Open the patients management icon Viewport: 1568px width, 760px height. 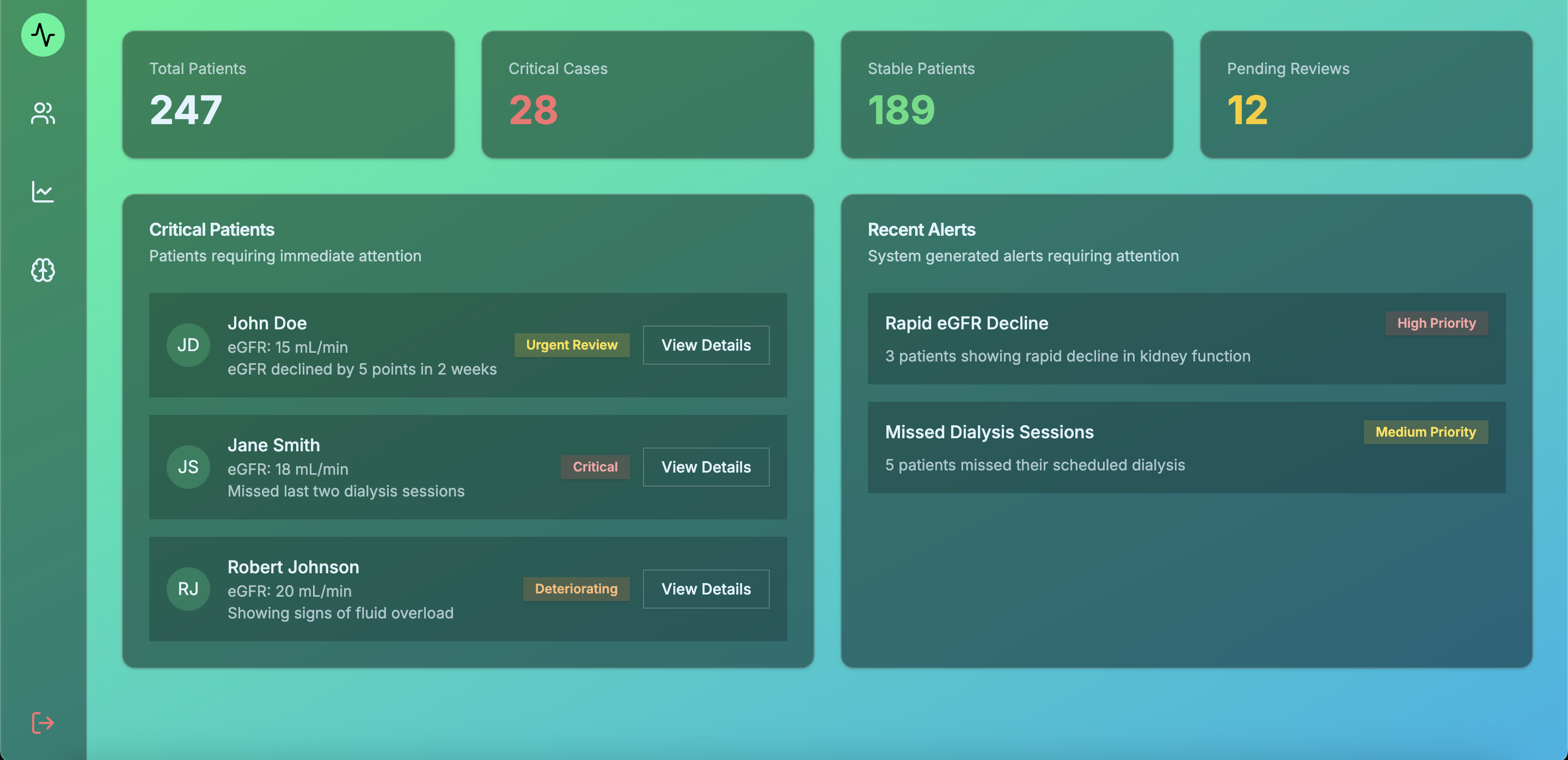point(43,111)
